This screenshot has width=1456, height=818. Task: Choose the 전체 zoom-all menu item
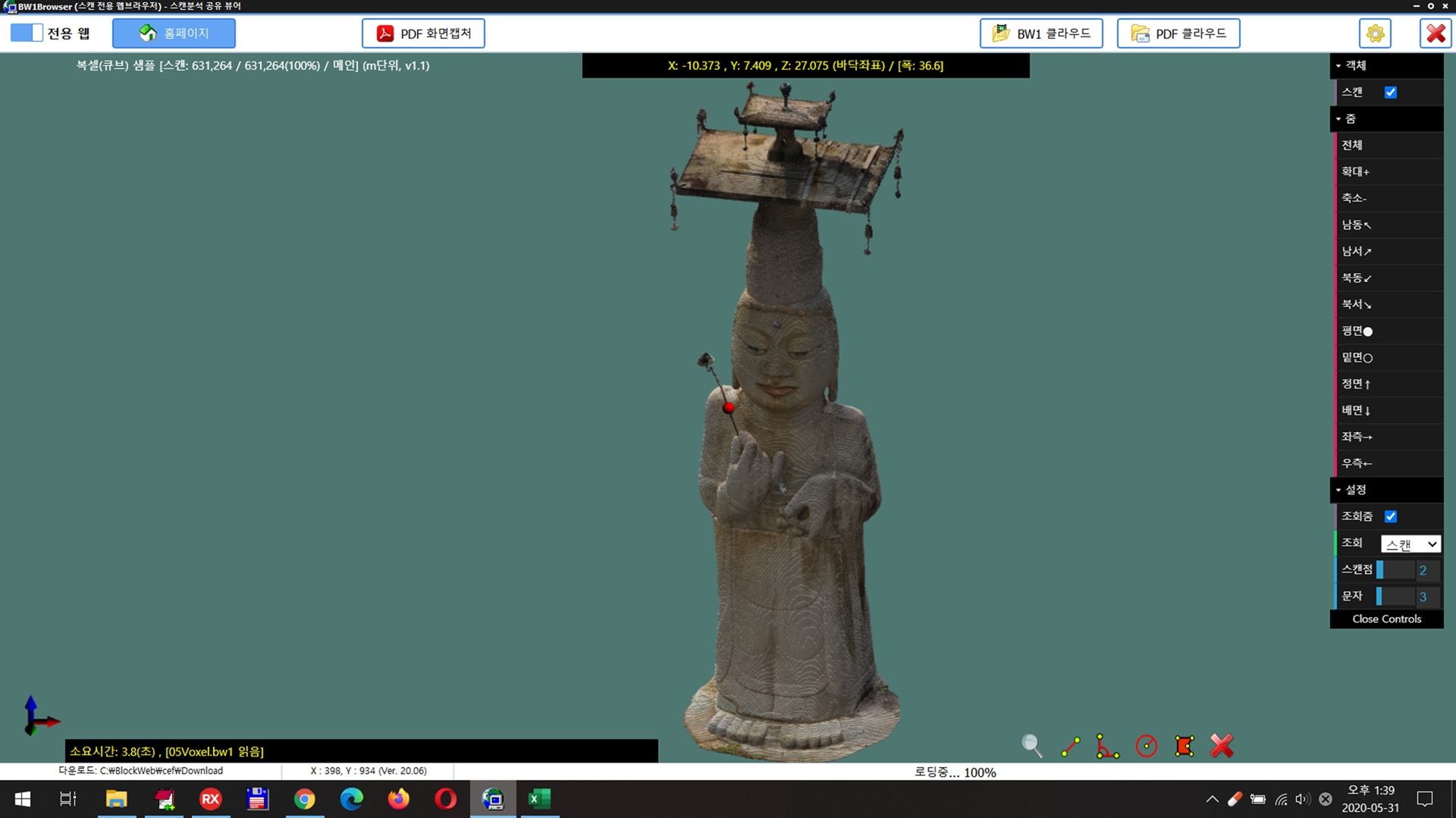tap(1352, 145)
